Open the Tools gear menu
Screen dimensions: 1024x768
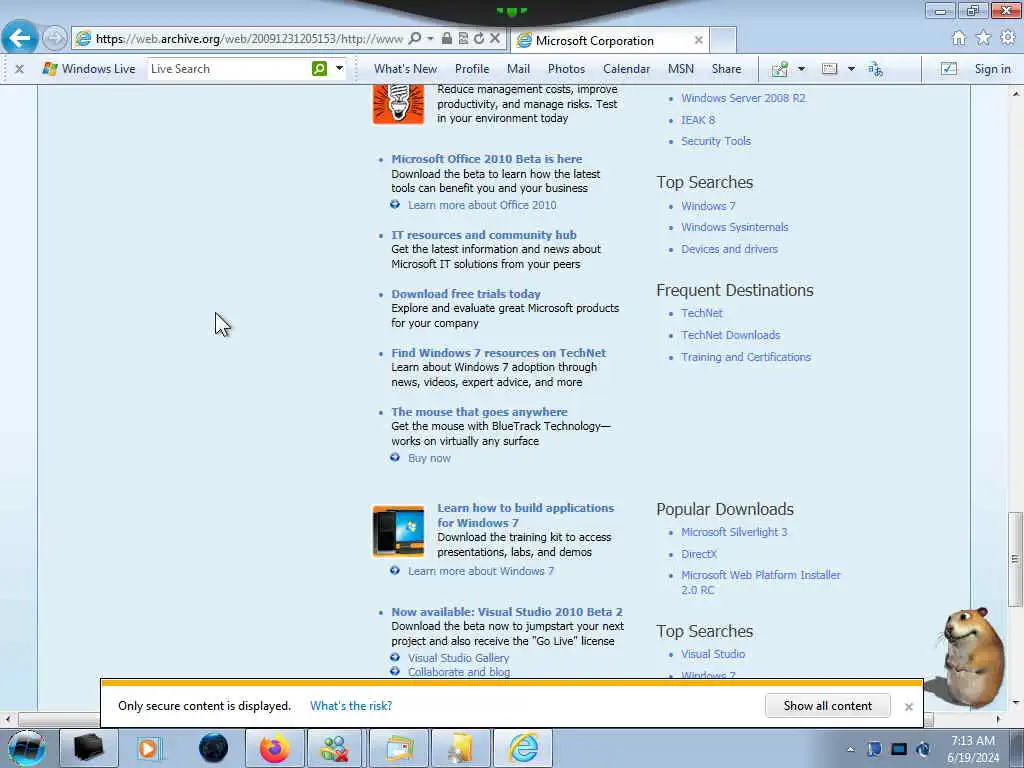tap(1008, 38)
